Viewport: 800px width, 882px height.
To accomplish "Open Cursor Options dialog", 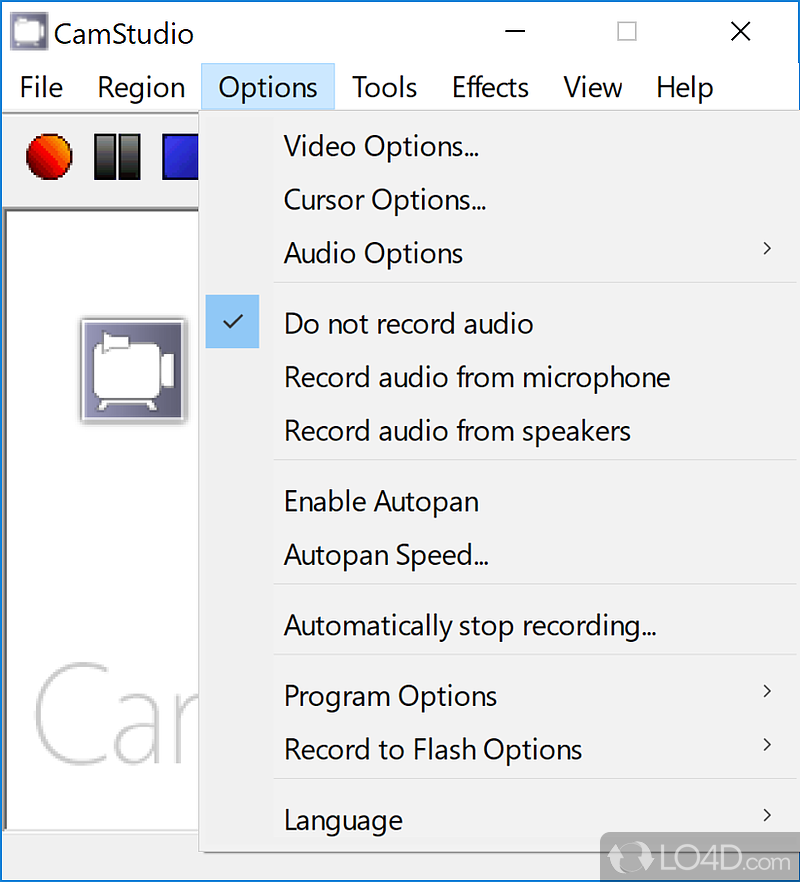I will [x=384, y=200].
